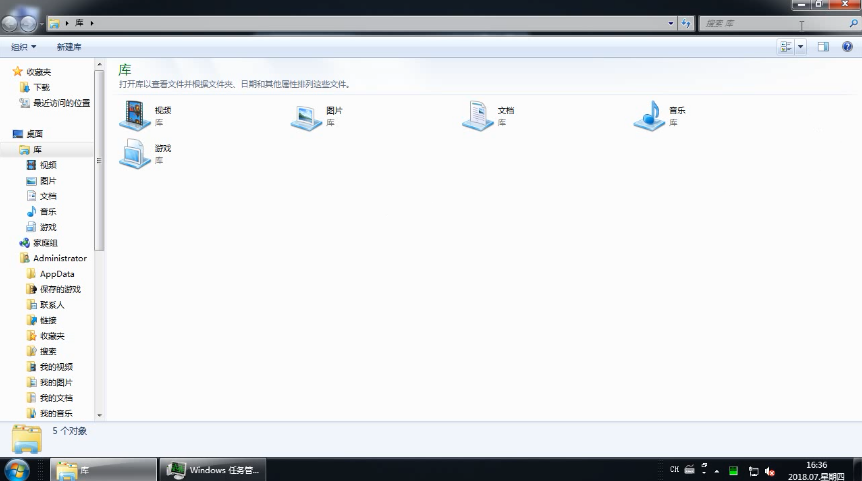Click the refresh button beside address bar

click(686, 23)
